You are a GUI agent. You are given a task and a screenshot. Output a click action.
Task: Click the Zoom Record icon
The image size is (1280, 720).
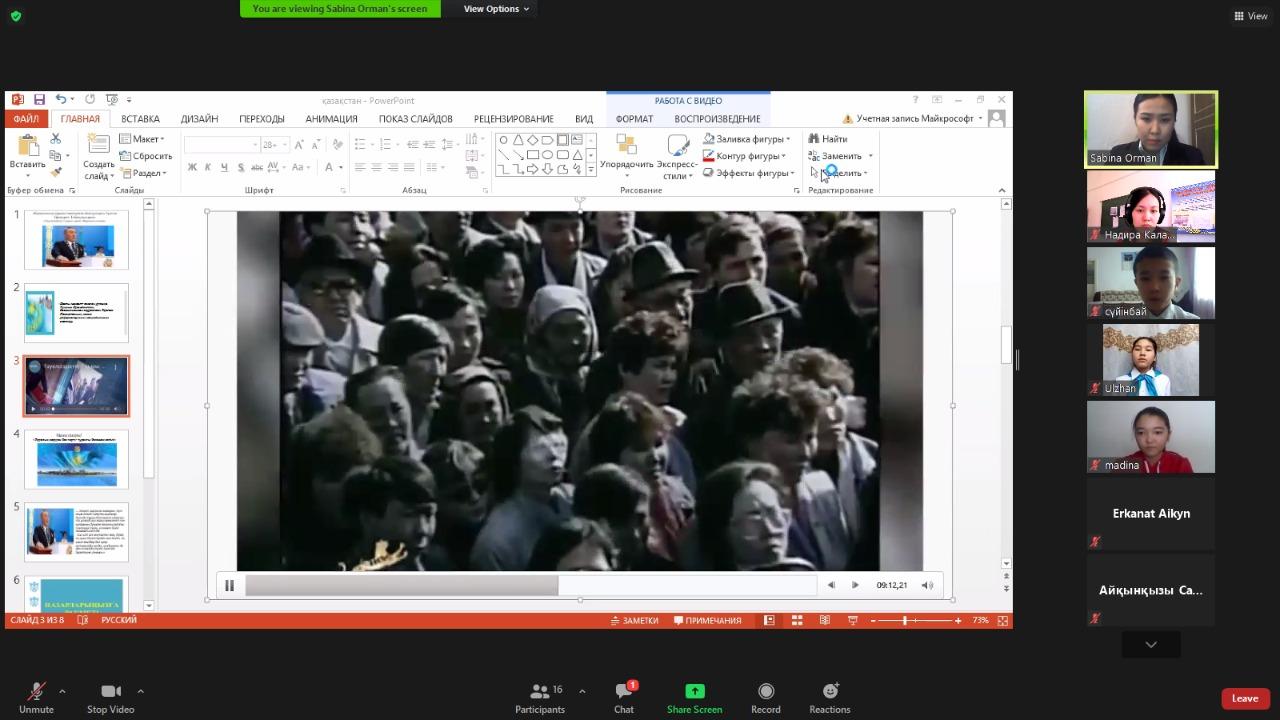pos(765,692)
